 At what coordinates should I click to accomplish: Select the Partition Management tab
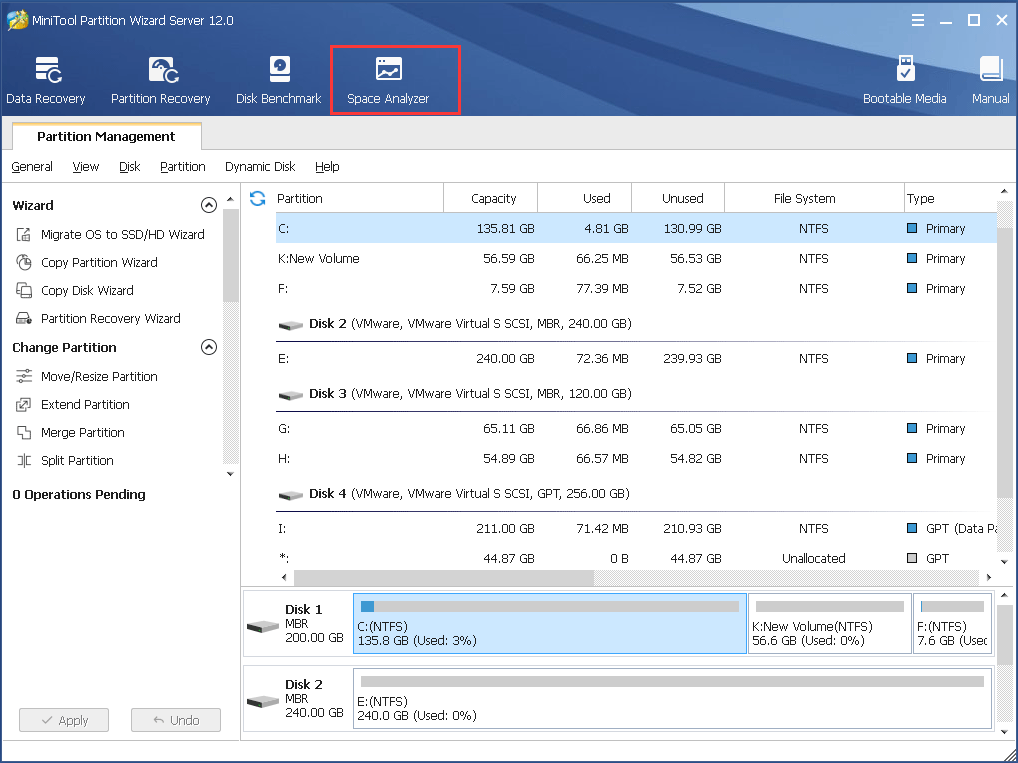[x=106, y=136]
